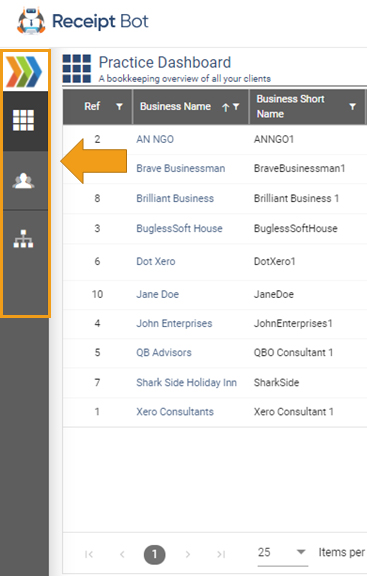This screenshot has height=576, width=367.
Task: Open the filter for the Business Name column
Action: pos(236,107)
